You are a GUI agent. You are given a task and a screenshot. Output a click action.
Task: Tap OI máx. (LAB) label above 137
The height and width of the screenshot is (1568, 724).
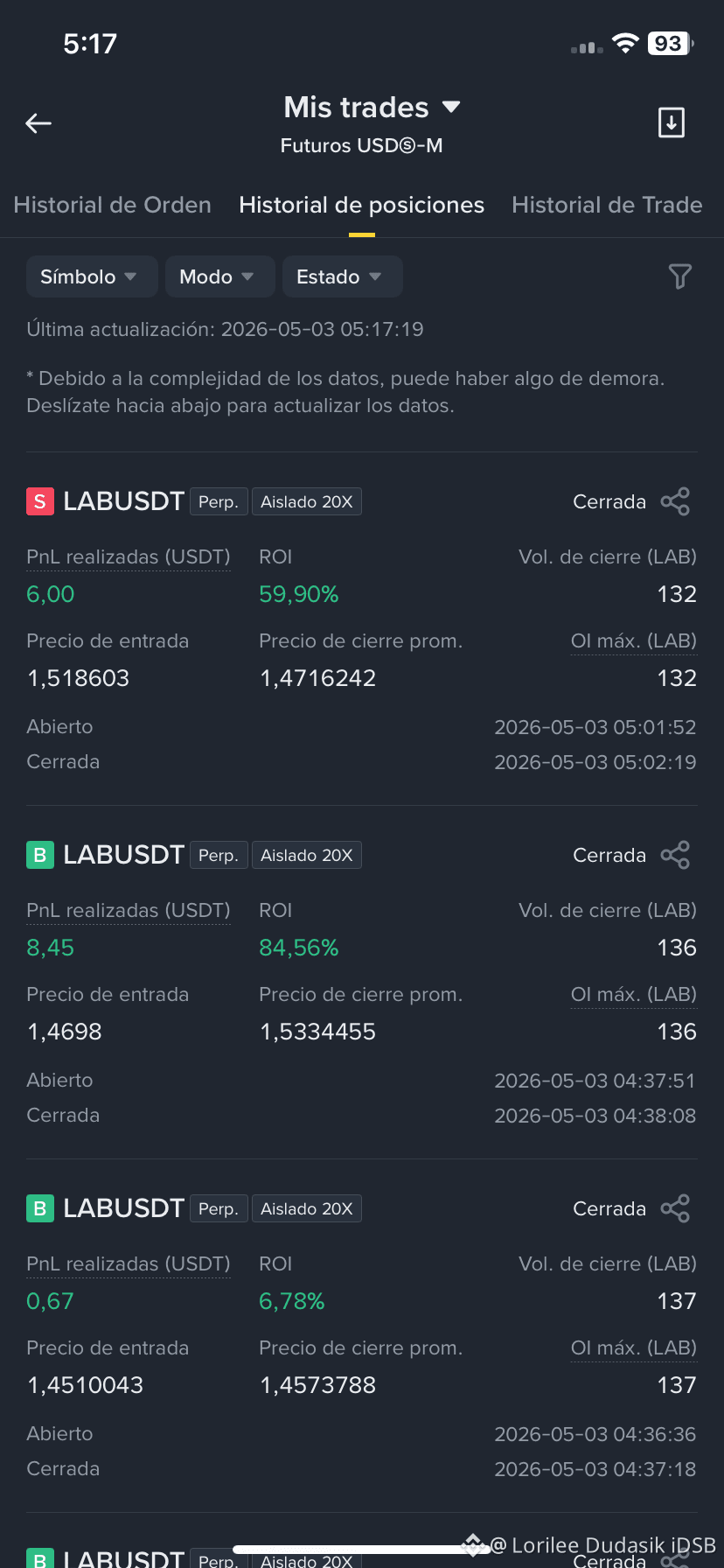[634, 1347]
